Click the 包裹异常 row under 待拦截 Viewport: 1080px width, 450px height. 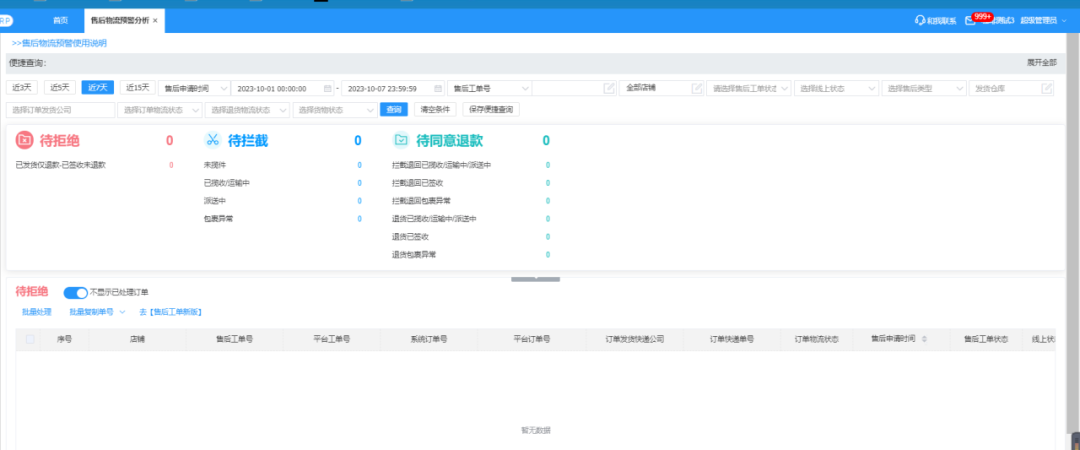[282, 219]
